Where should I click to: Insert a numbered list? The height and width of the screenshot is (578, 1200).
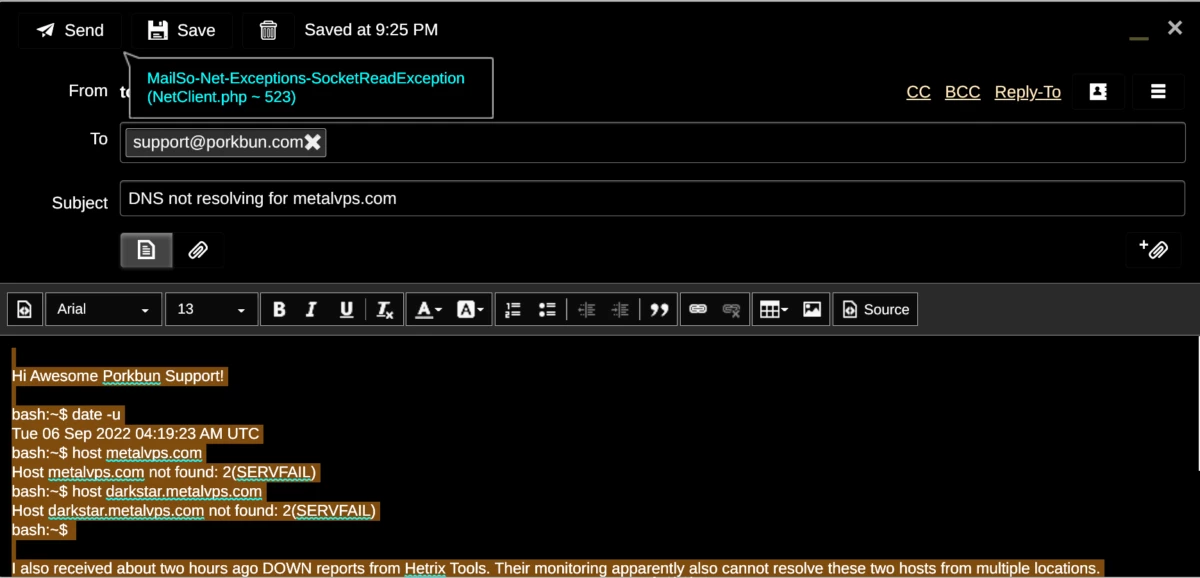coord(513,310)
